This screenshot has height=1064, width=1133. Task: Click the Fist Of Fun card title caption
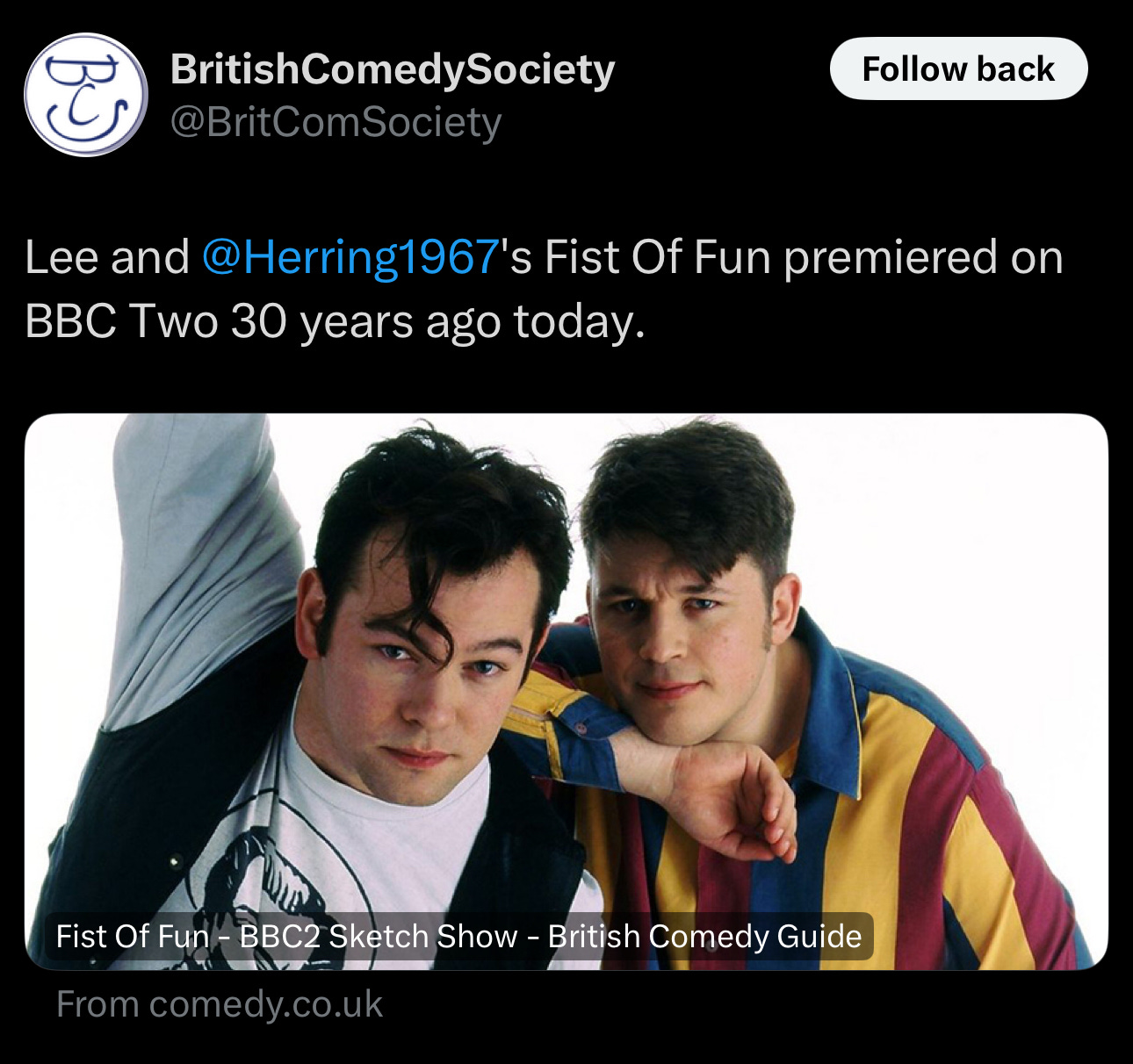458,936
